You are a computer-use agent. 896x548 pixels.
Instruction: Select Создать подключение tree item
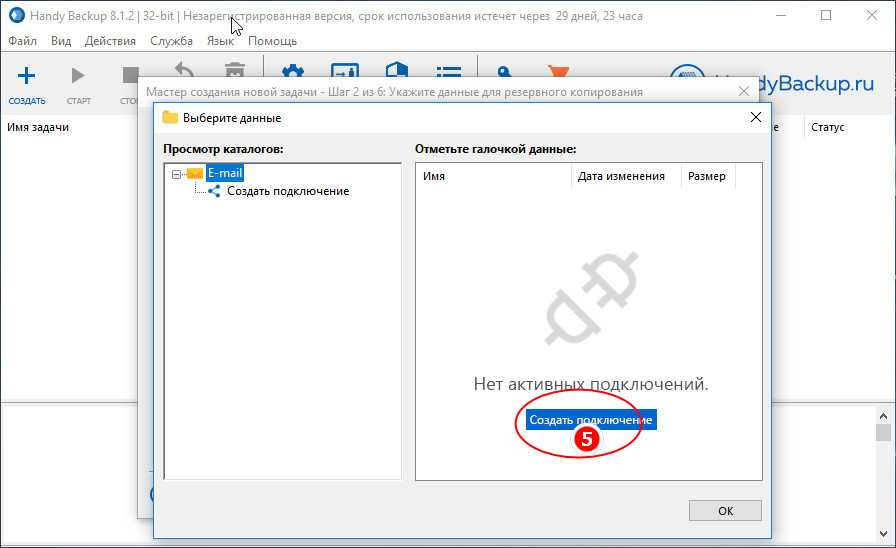point(287,191)
